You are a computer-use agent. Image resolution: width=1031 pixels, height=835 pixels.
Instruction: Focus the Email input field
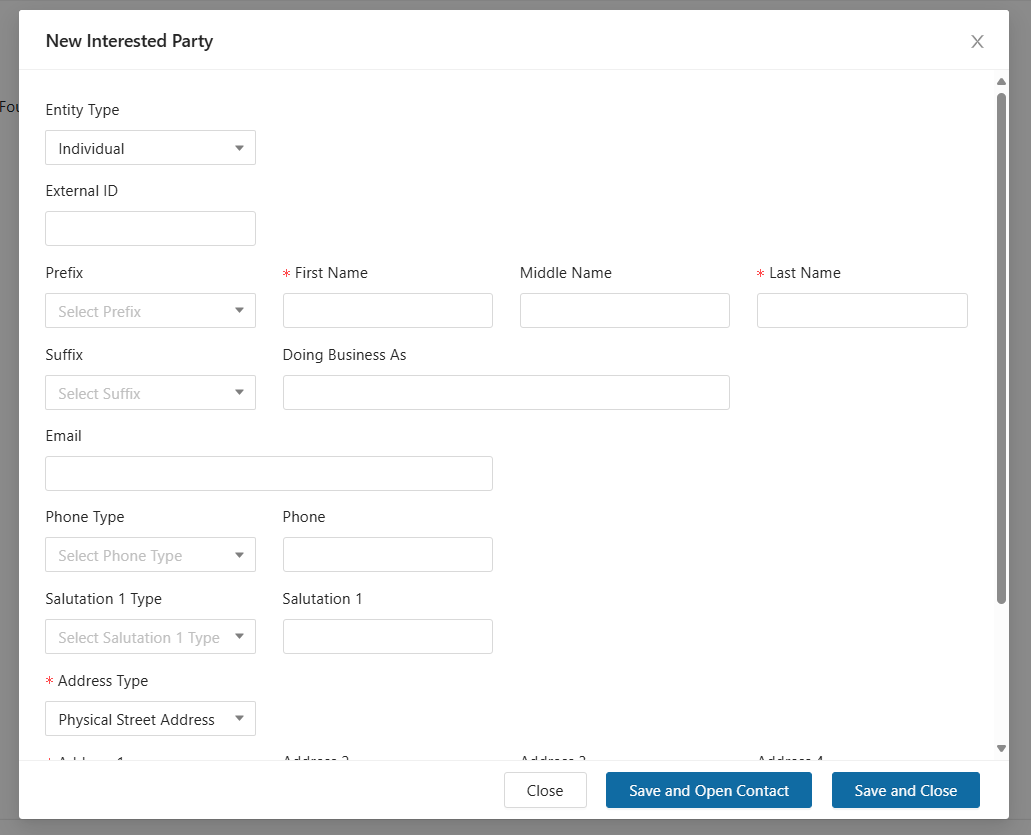(x=269, y=473)
